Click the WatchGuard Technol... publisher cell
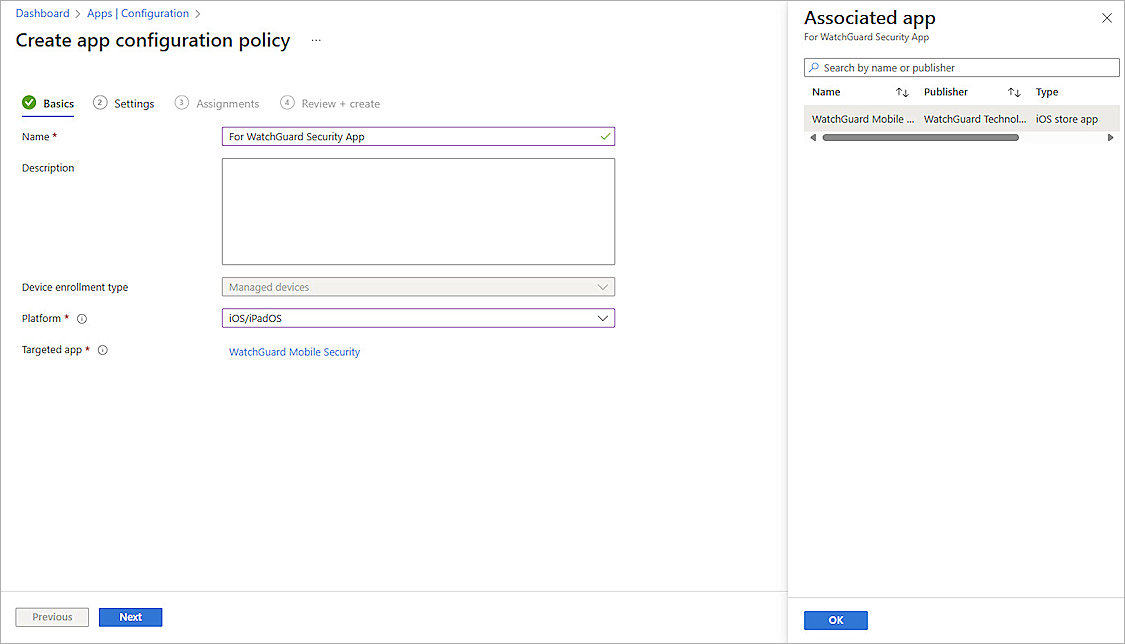Viewport: 1125px width, 644px height. coord(975,119)
